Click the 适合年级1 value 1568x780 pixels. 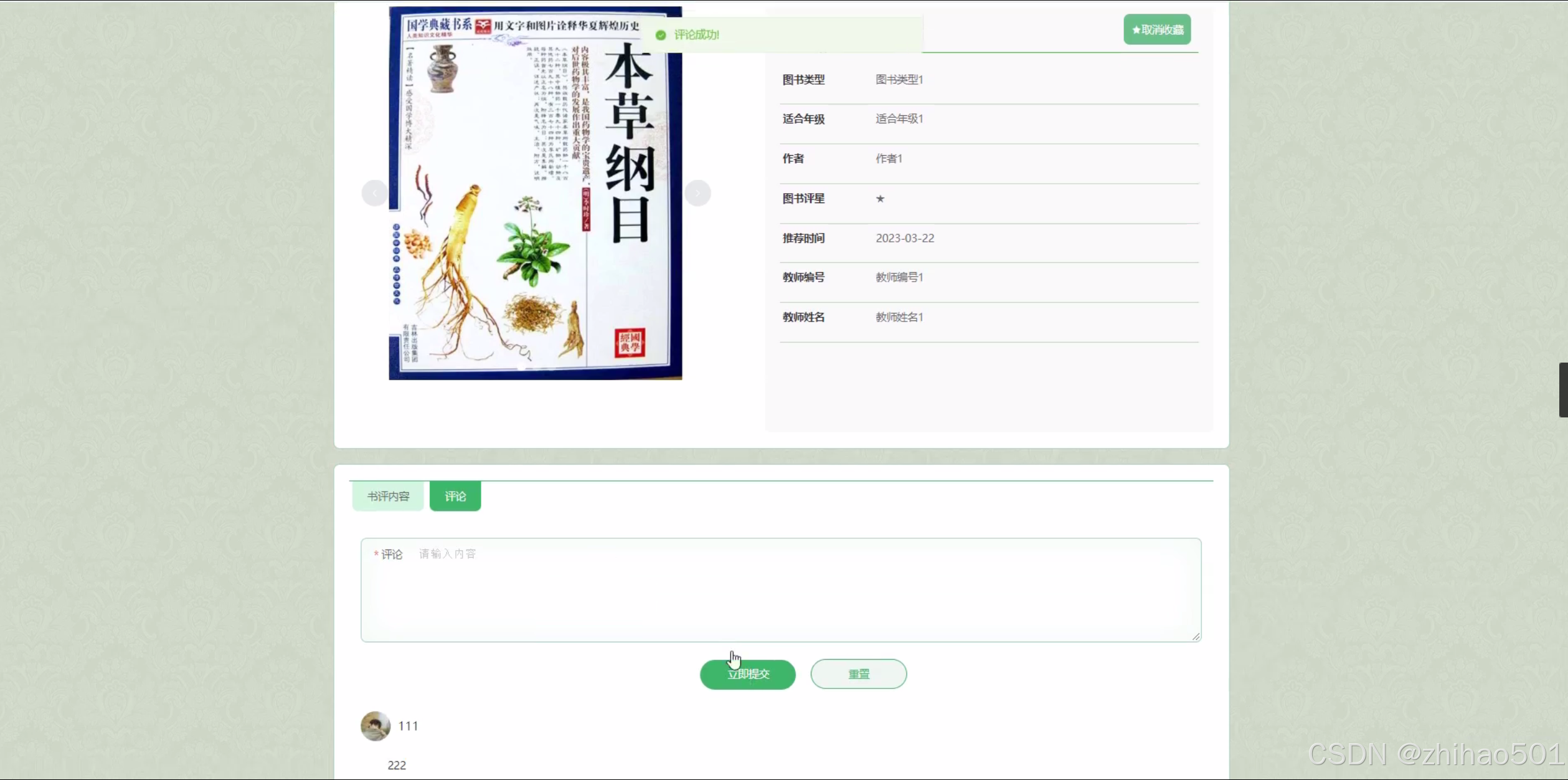899,119
